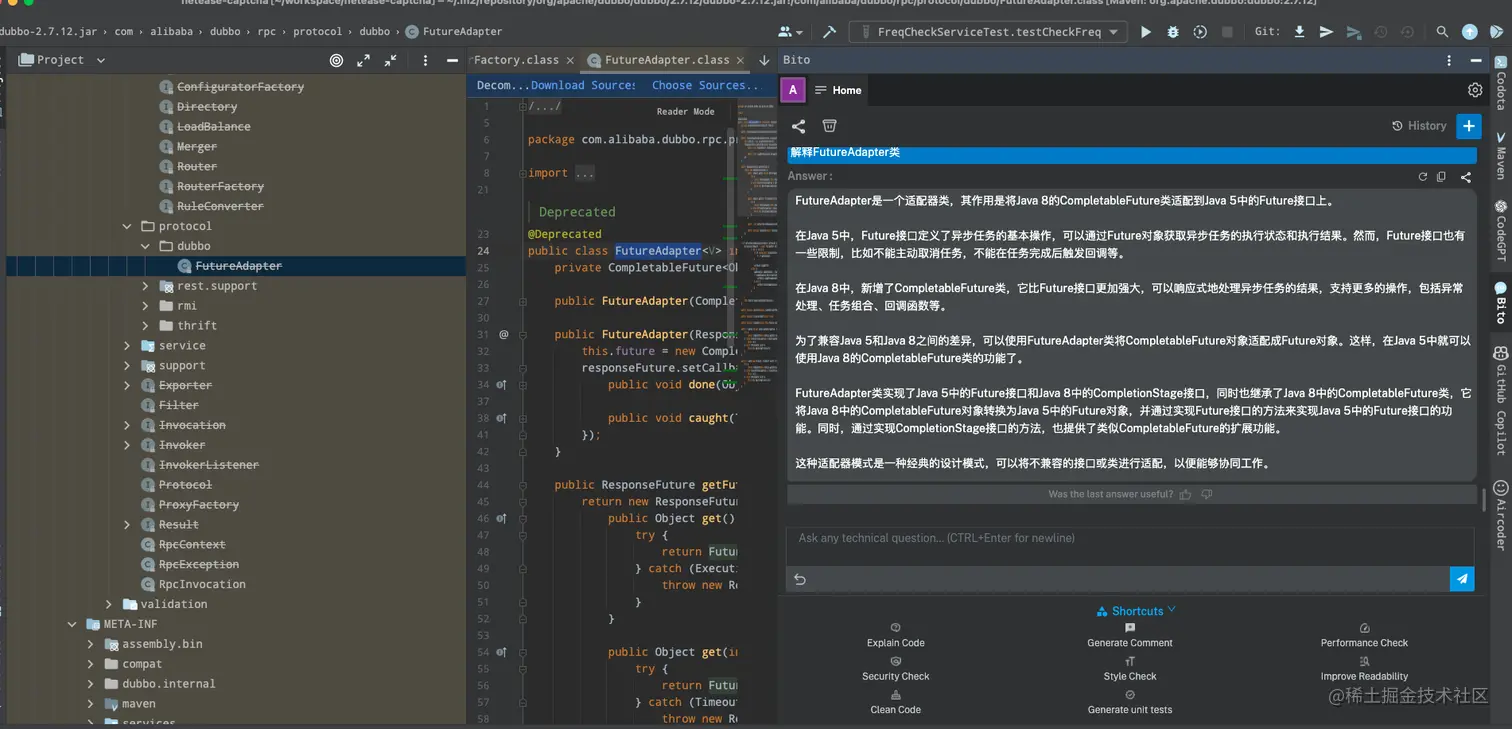This screenshot has height=729, width=1512.
Task: Click the Build project hammer icon
Action: pyautogui.click(x=829, y=32)
